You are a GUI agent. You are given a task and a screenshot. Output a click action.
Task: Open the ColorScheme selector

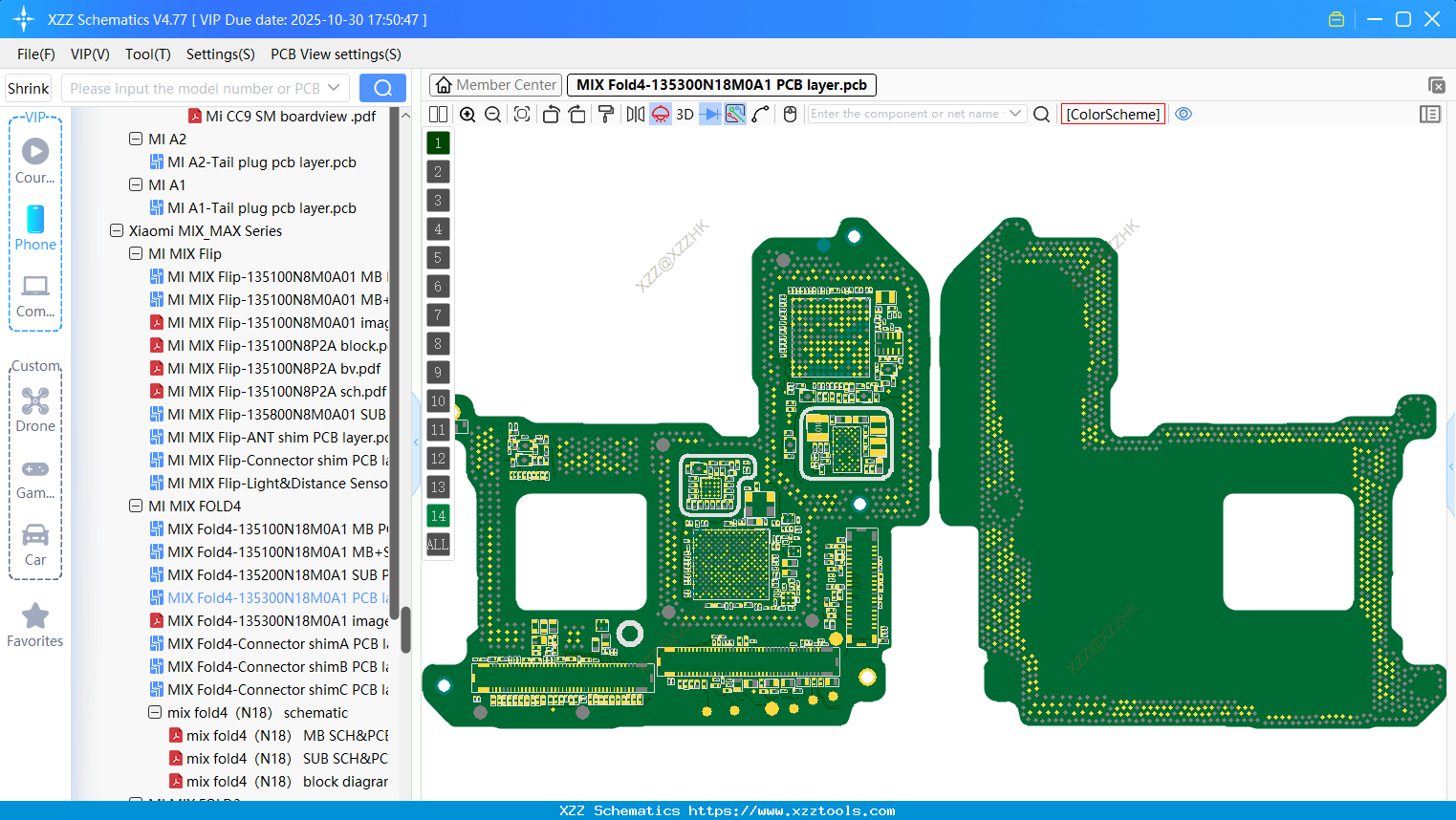[1112, 114]
